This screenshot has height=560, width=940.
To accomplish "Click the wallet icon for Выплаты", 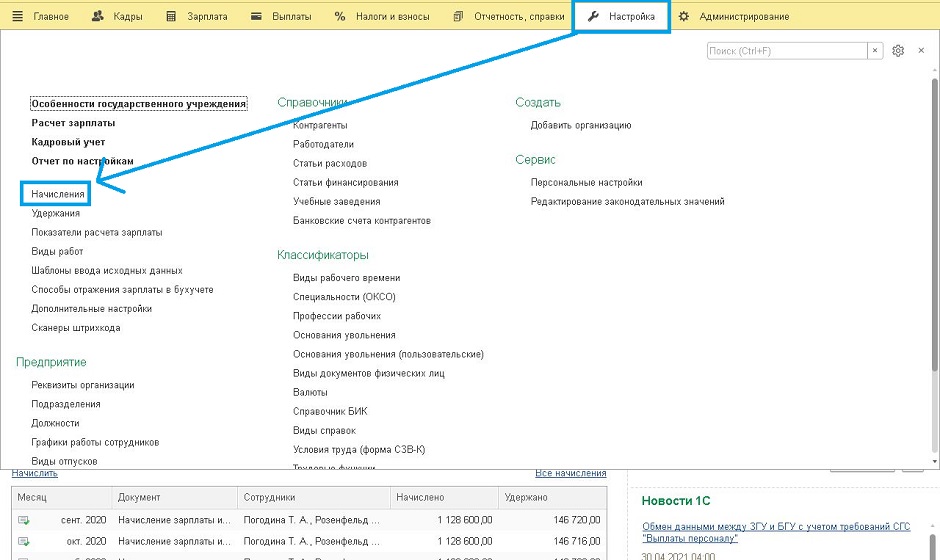I will pos(256,17).
